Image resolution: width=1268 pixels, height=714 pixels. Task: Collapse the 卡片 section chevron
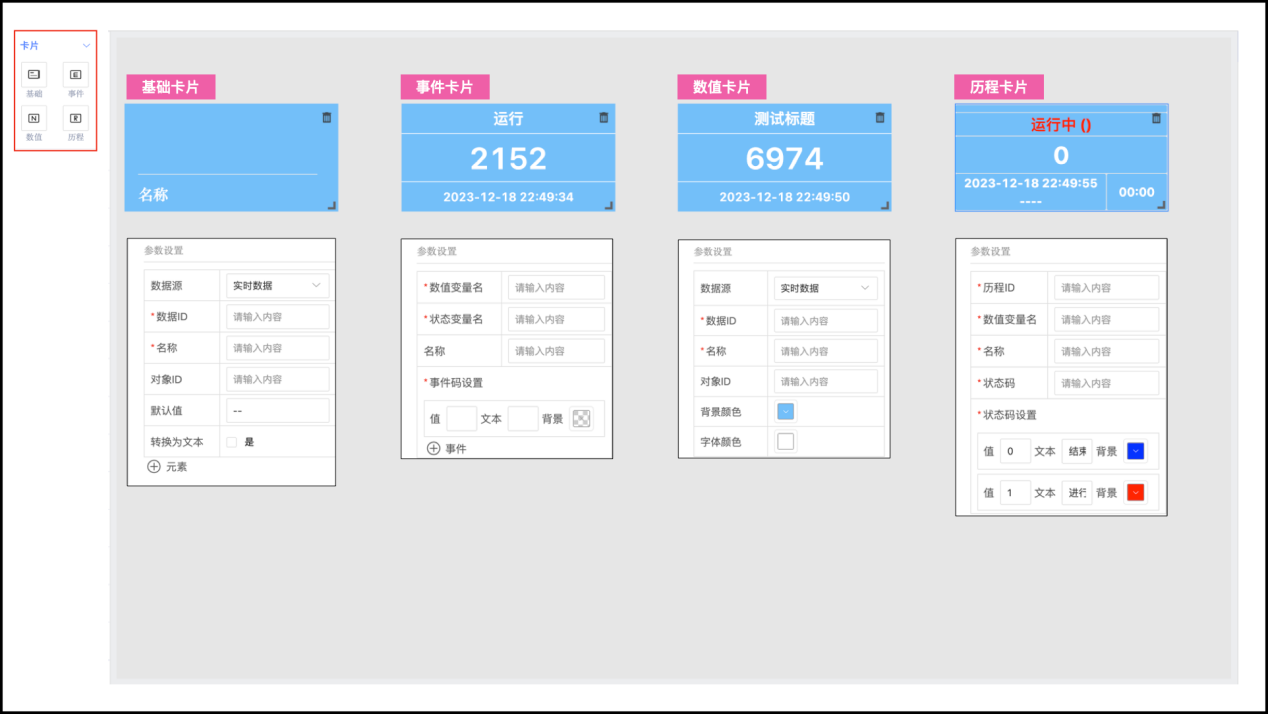click(x=87, y=46)
